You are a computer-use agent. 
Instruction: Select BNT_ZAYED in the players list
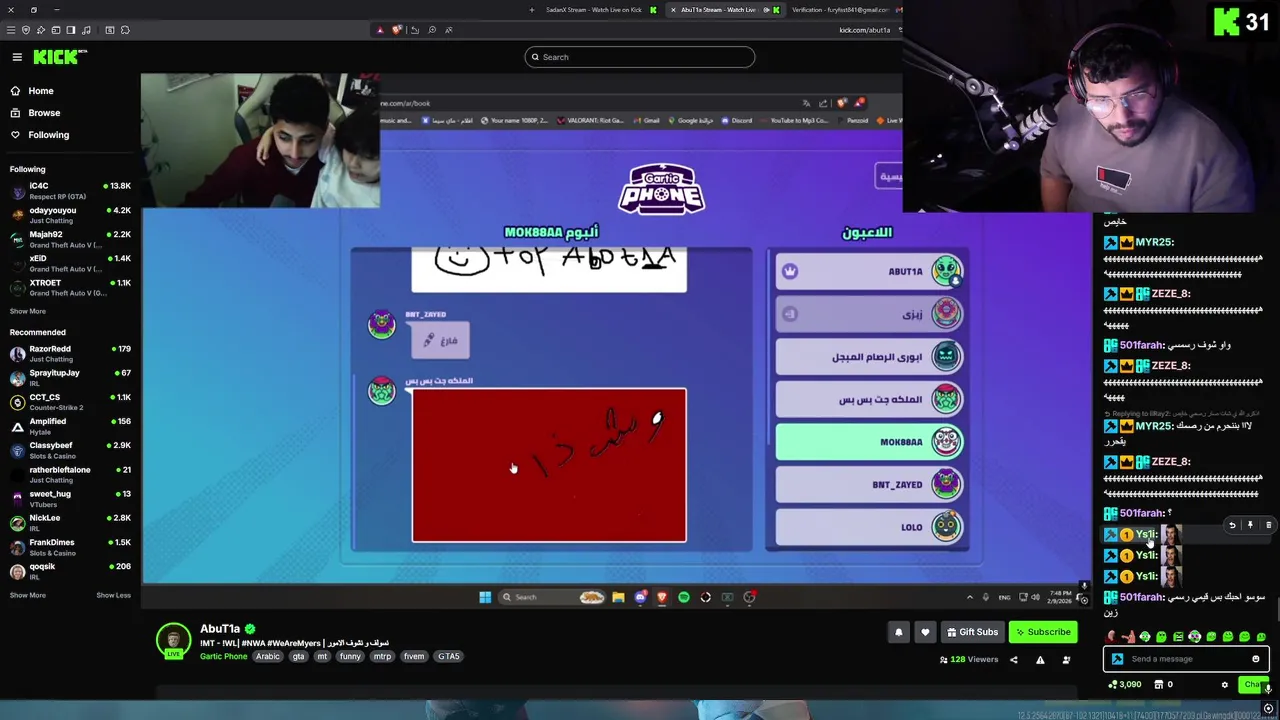point(869,485)
